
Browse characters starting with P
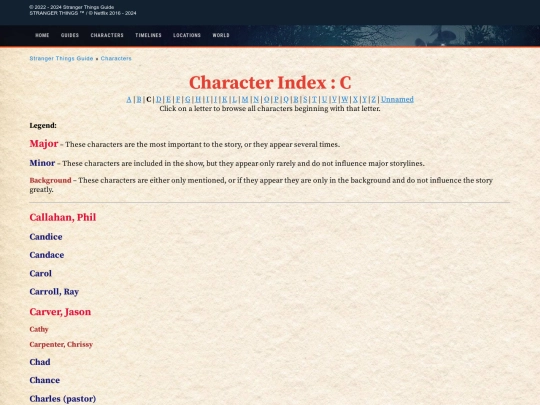tap(276, 100)
